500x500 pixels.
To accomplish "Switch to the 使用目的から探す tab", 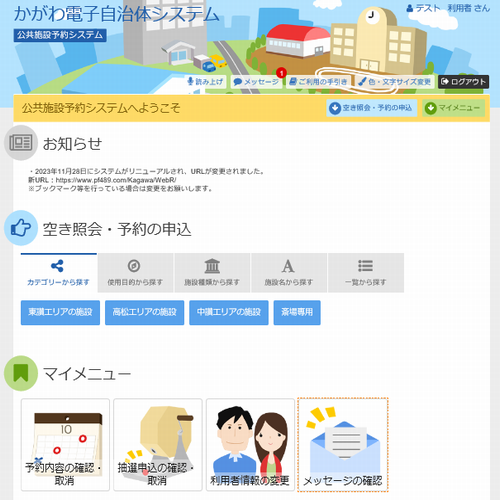I will pyautogui.click(x=135, y=273).
